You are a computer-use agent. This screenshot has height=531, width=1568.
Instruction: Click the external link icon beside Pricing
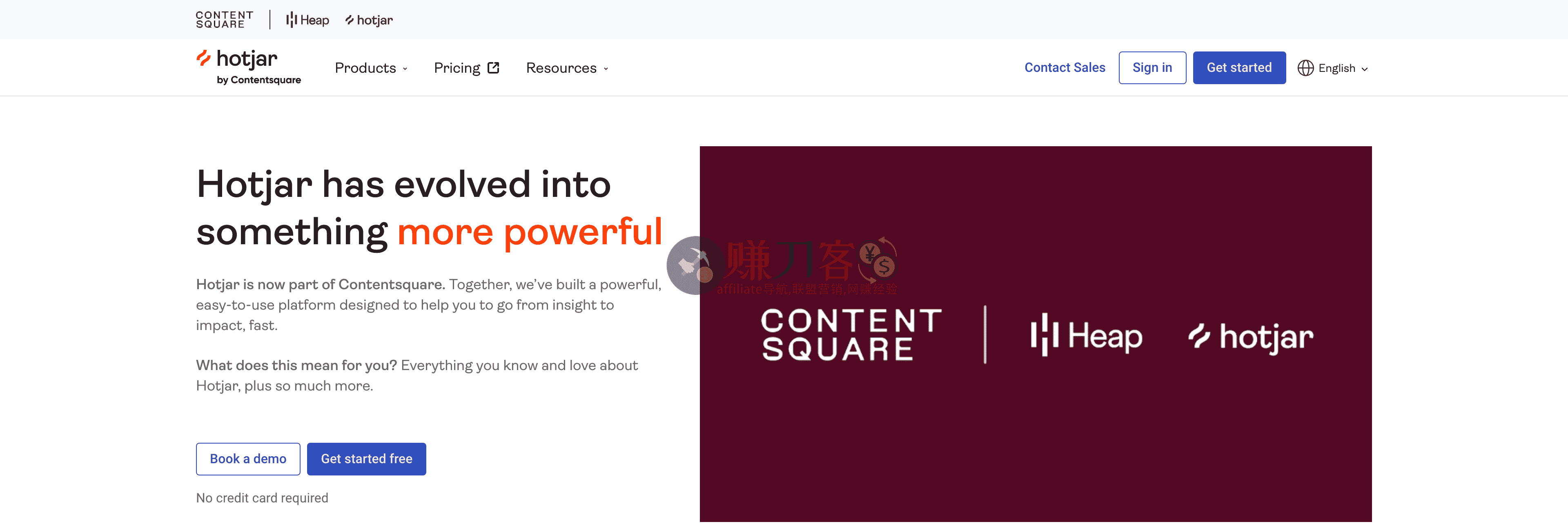tap(493, 67)
